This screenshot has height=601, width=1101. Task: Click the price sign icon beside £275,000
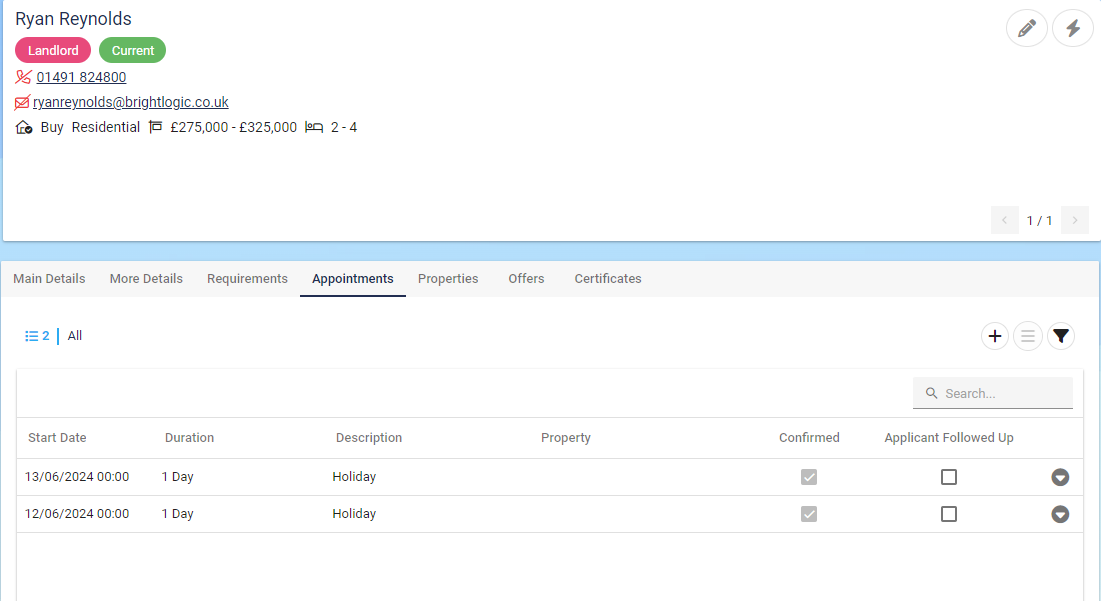[156, 127]
